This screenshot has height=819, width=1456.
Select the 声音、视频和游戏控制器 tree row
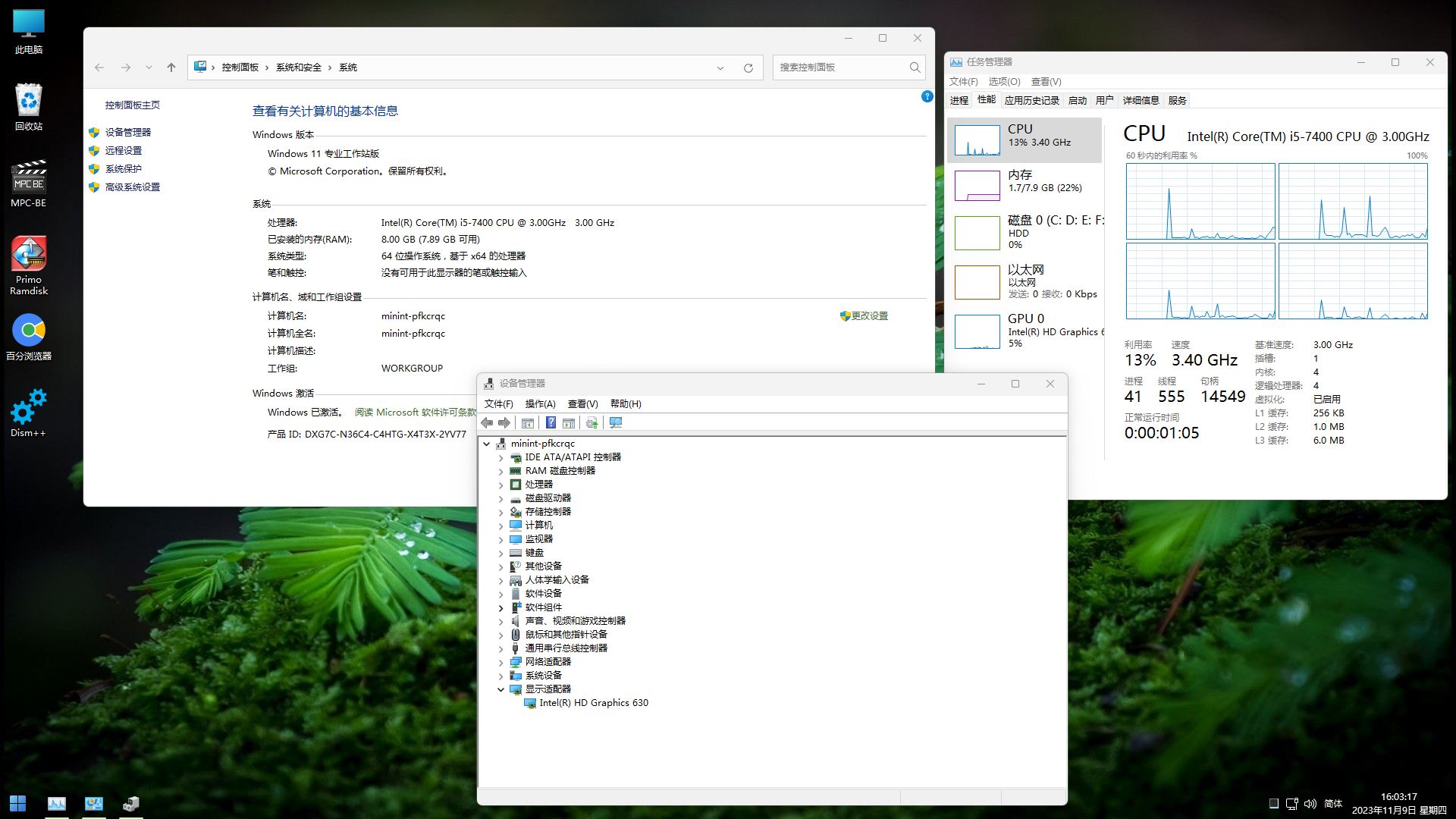tap(575, 621)
